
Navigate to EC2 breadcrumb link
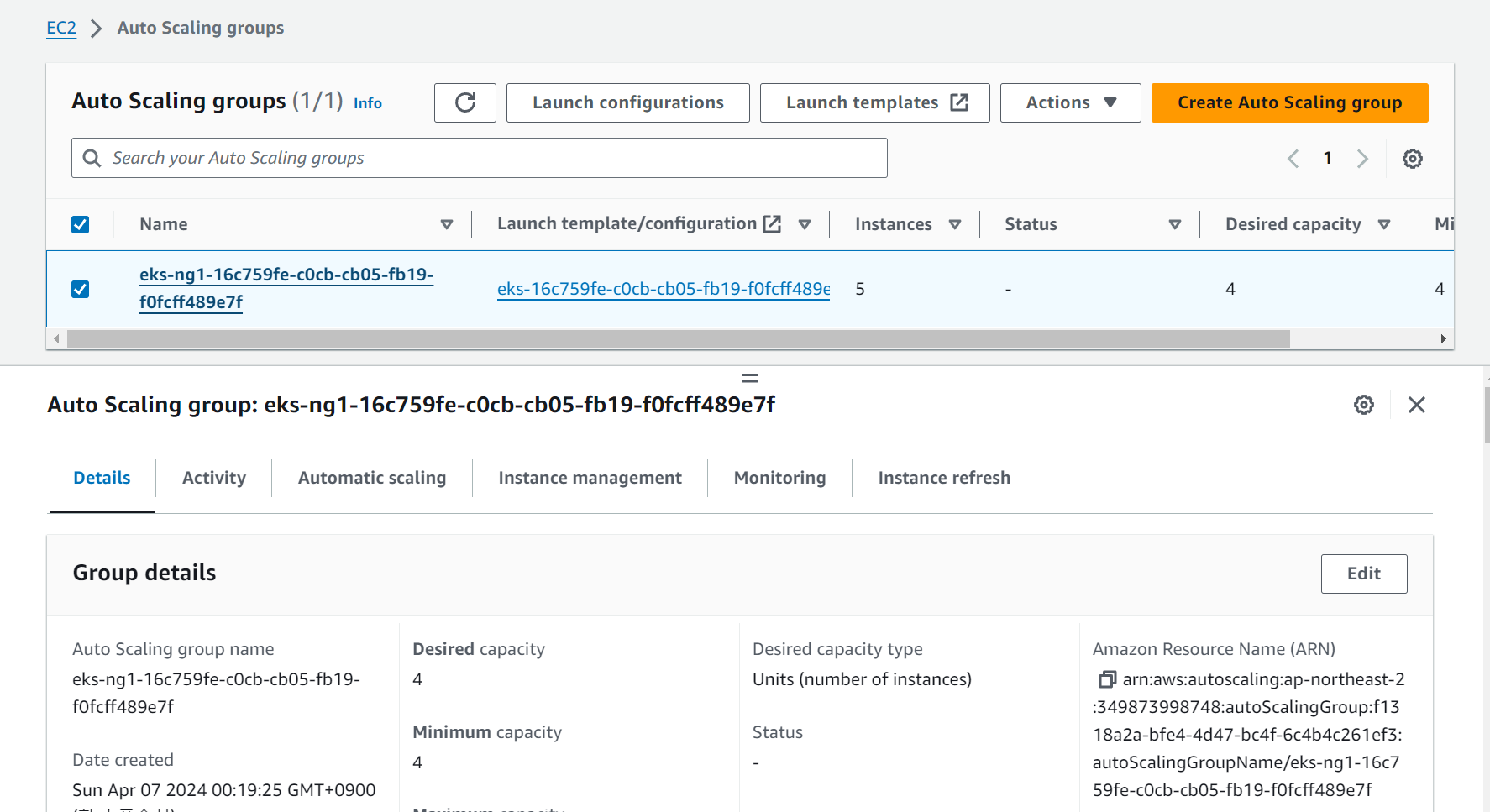click(x=61, y=28)
